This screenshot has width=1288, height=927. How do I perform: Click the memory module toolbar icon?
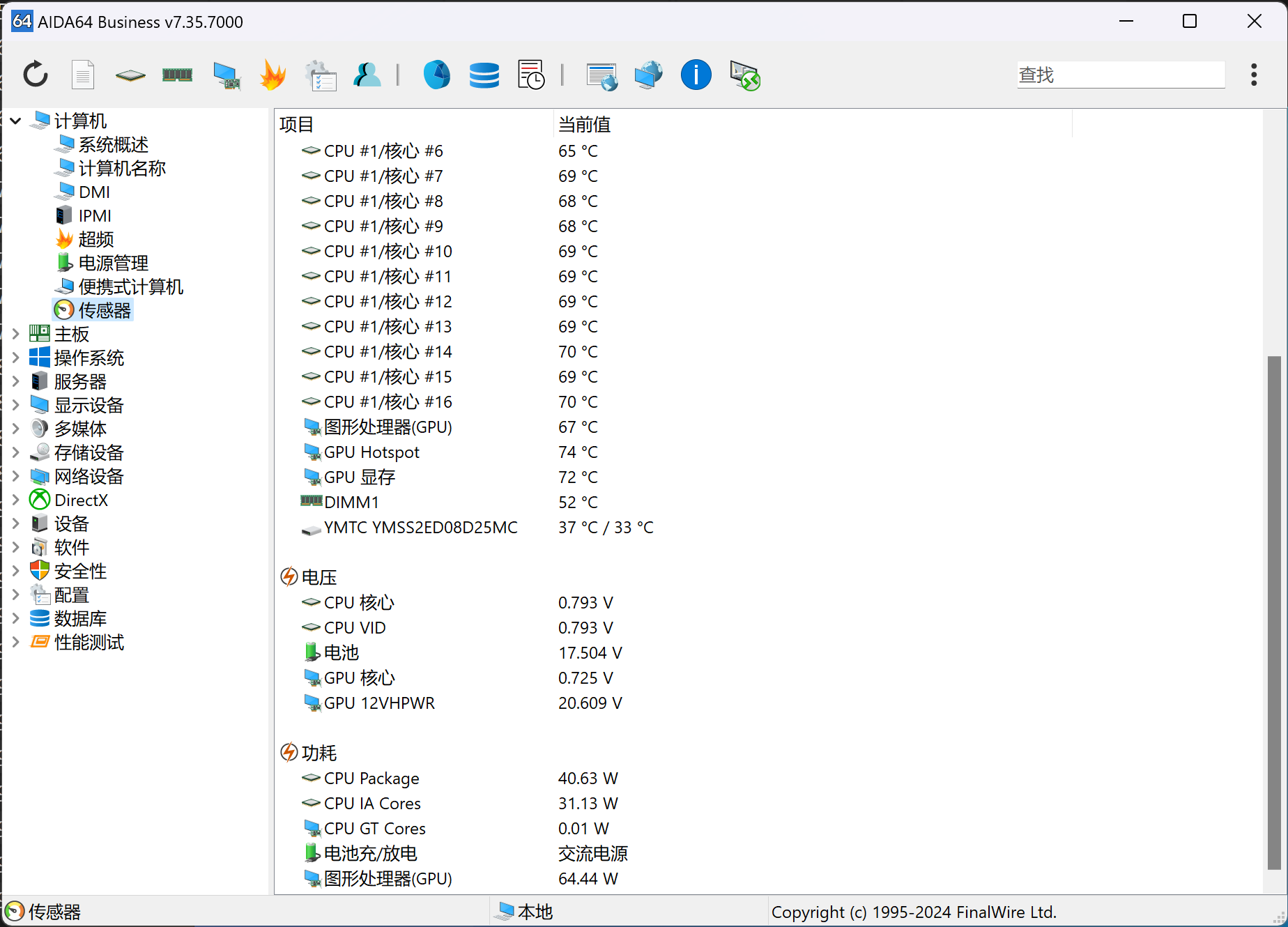coord(177,75)
